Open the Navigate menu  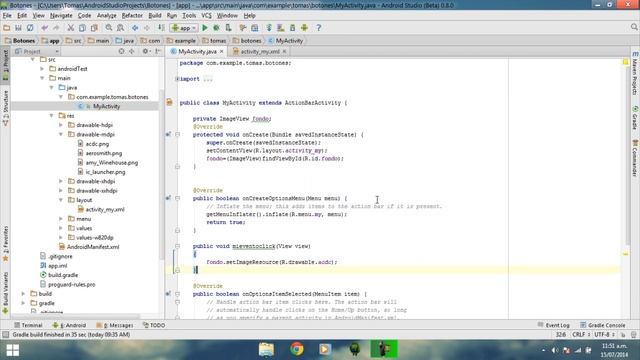[x=61, y=16]
